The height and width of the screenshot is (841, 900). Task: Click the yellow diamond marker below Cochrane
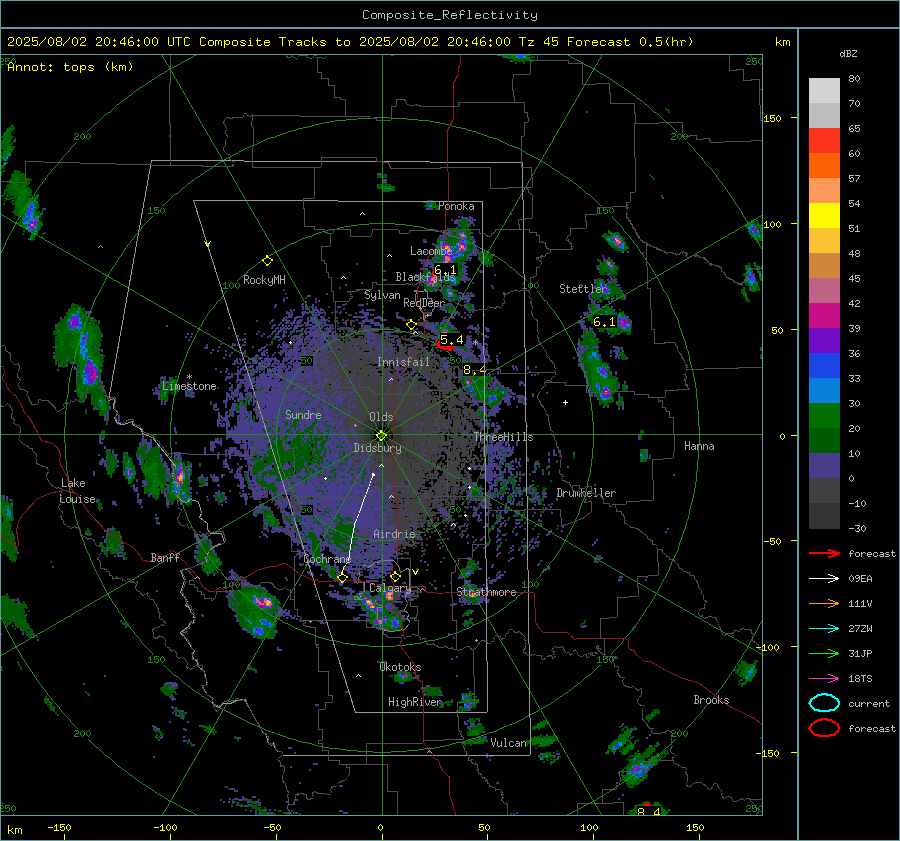[x=343, y=578]
